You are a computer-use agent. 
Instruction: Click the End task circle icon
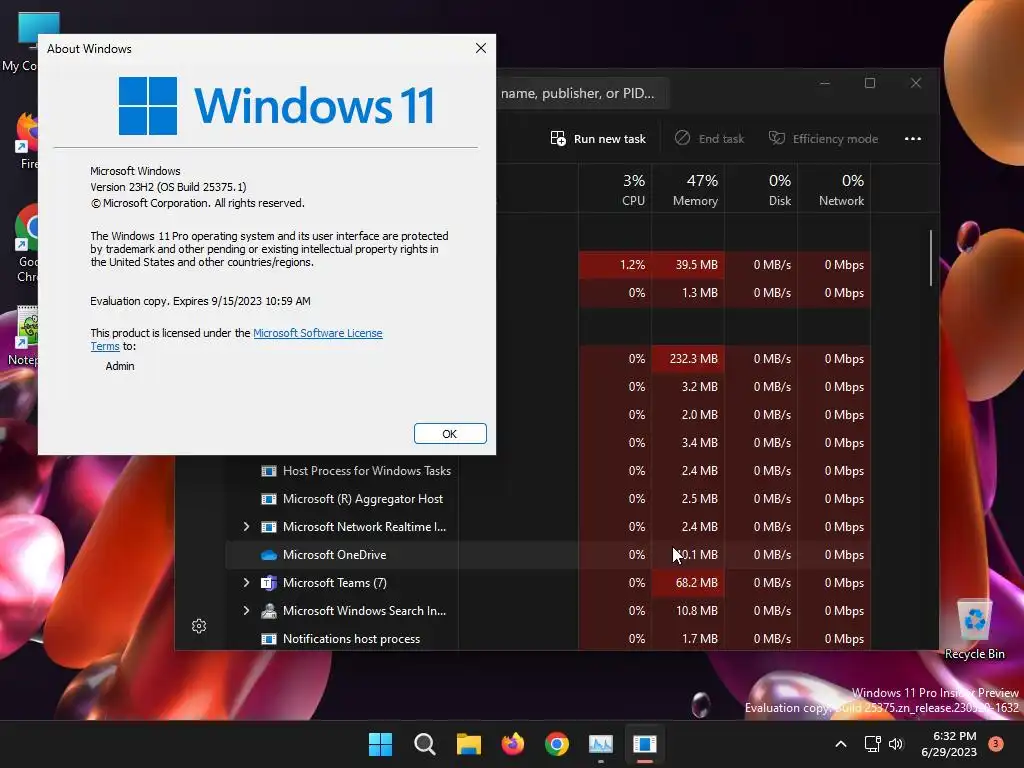click(x=682, y=138)
